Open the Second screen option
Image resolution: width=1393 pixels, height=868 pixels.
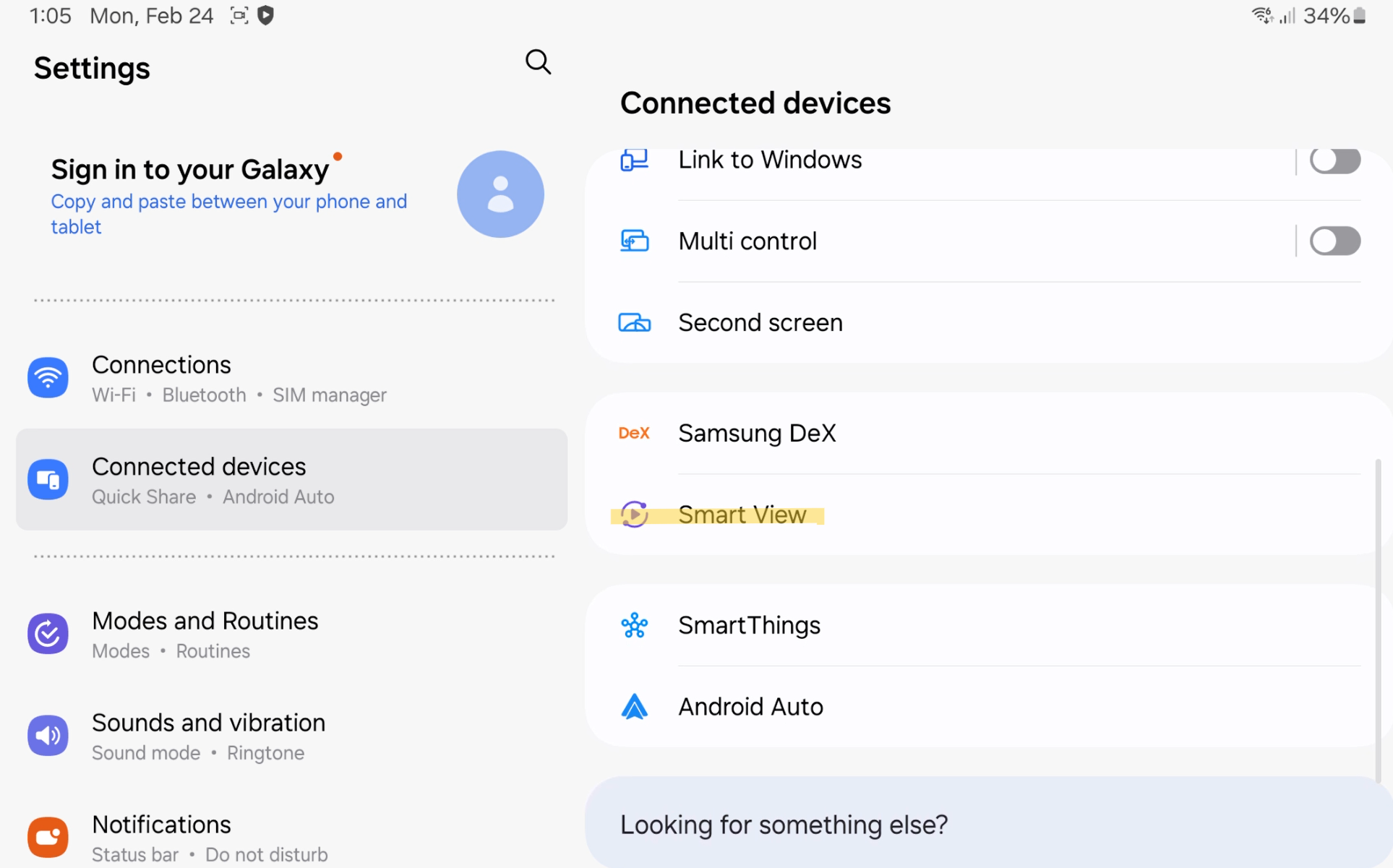click(x=760, y=322)
